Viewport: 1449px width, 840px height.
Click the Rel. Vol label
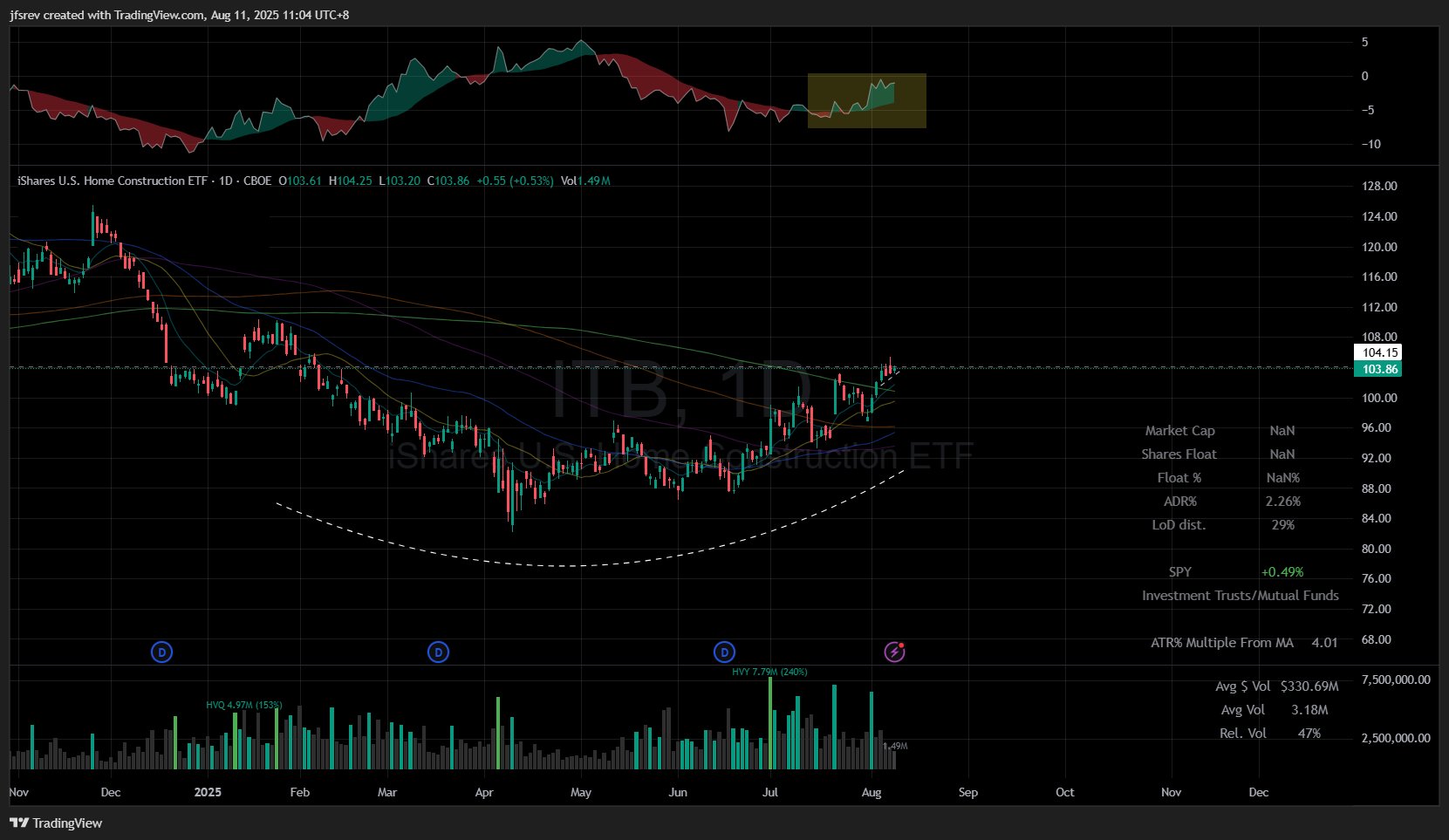(1243, 734)
